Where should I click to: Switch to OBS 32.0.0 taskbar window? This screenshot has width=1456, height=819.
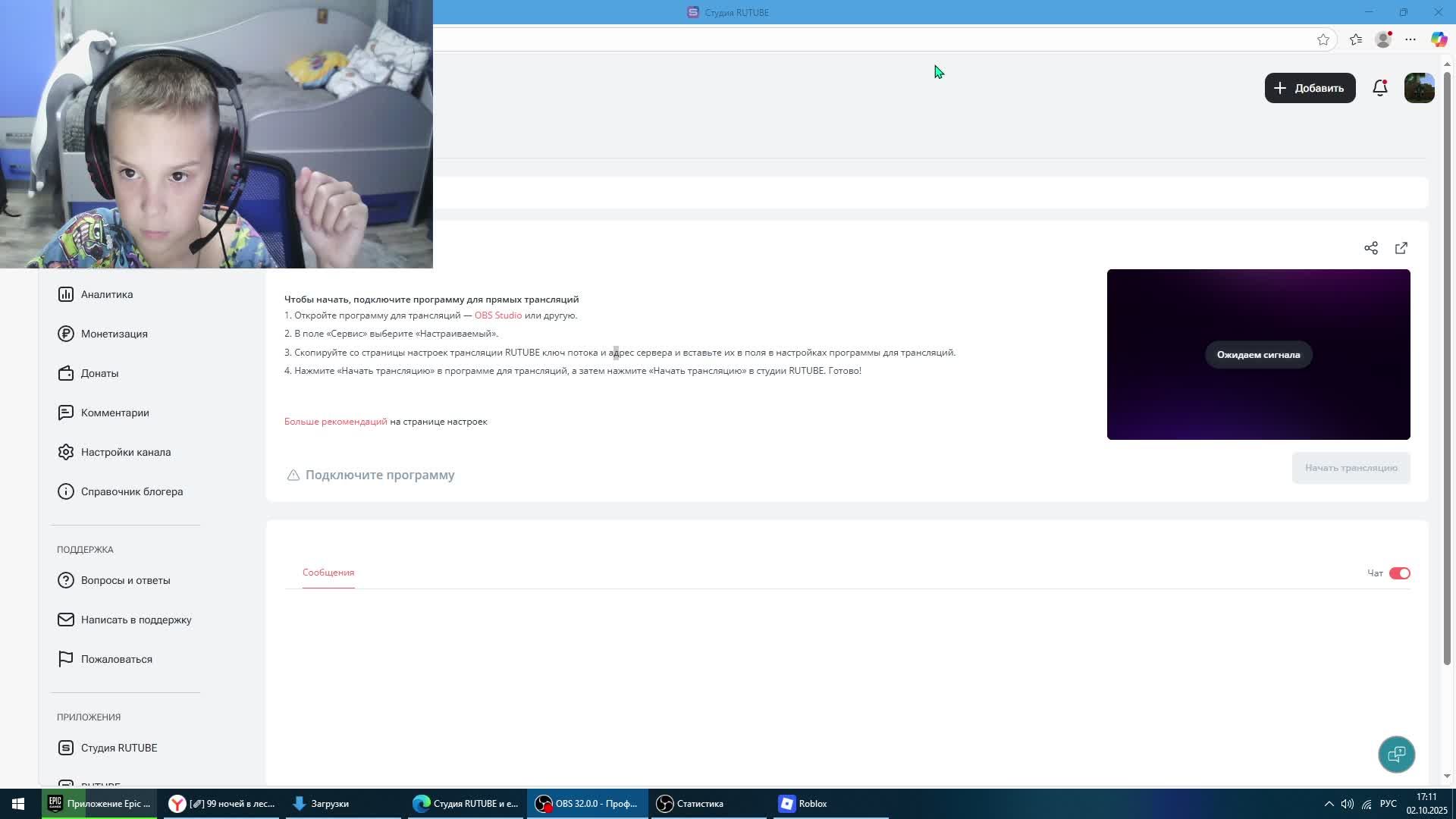click(587, 804)
